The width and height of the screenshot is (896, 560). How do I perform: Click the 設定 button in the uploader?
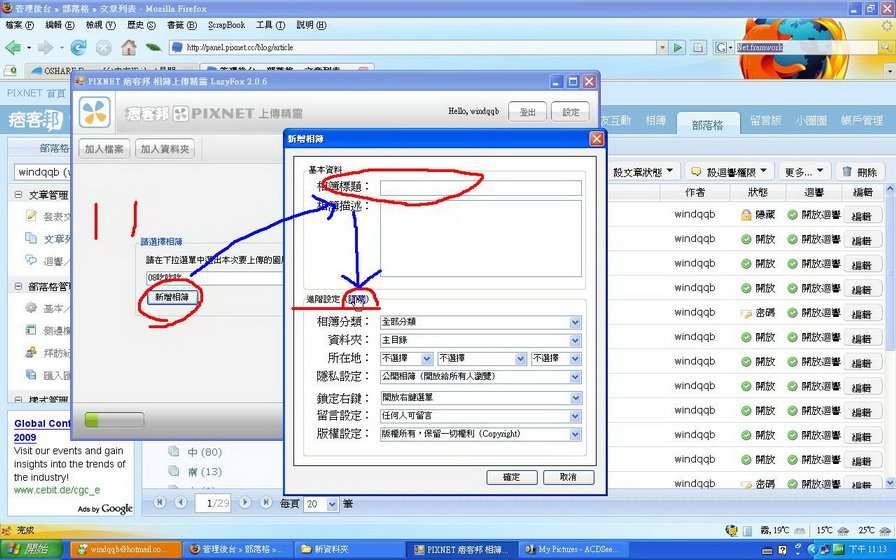[570, 112]
